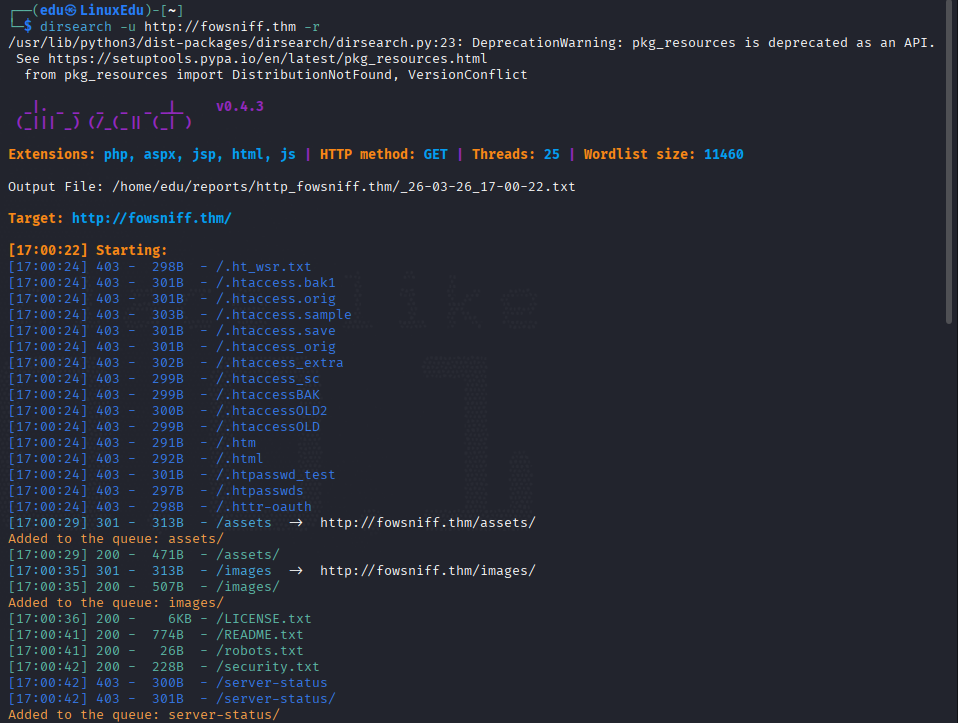This screenshot has height=723, width=958.
Task: Click the /server-status/ path with 301B size
Action: [276, 698]
